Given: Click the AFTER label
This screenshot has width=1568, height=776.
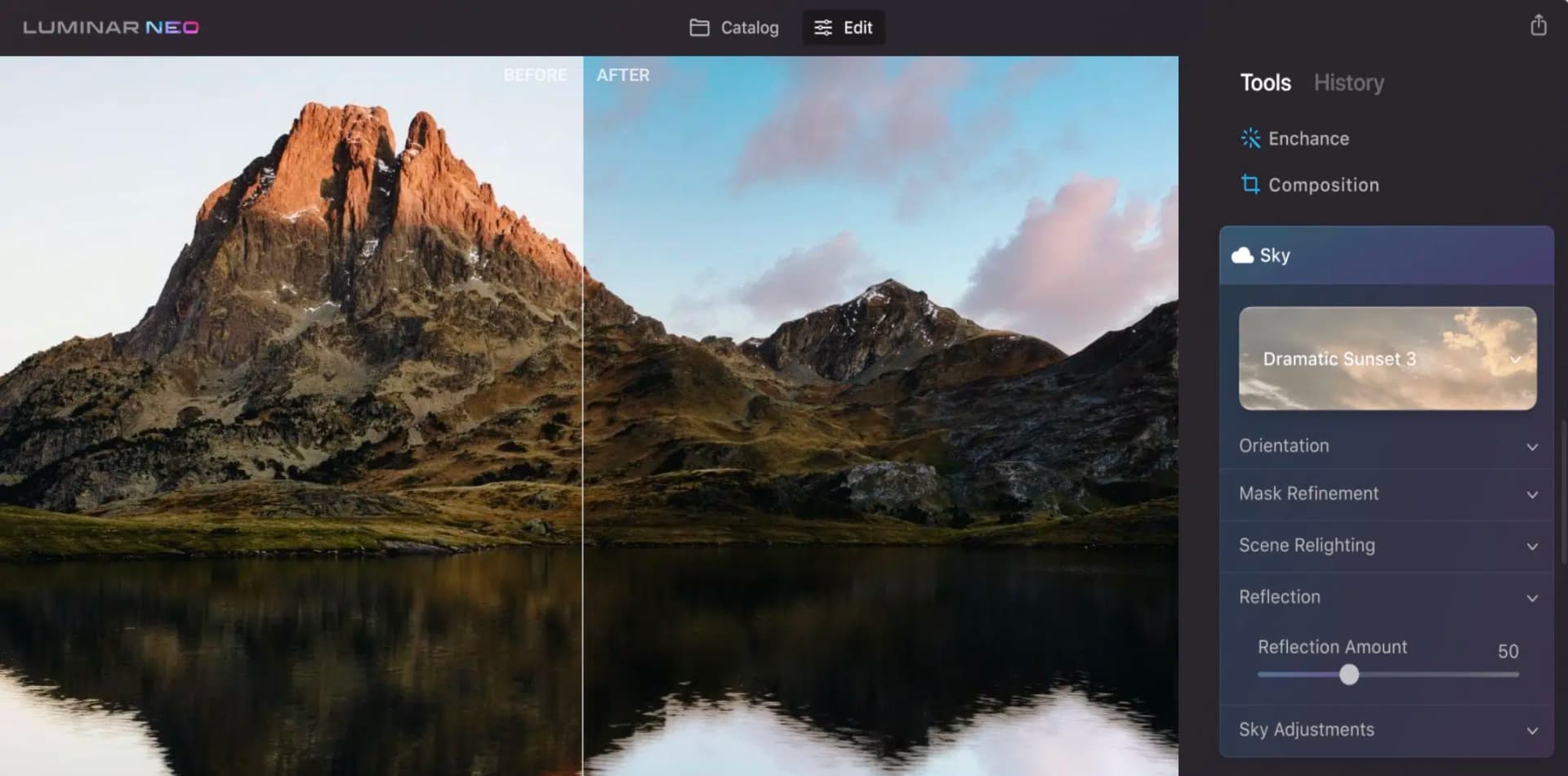Looking at the screenshot, I should coord(623,74).
